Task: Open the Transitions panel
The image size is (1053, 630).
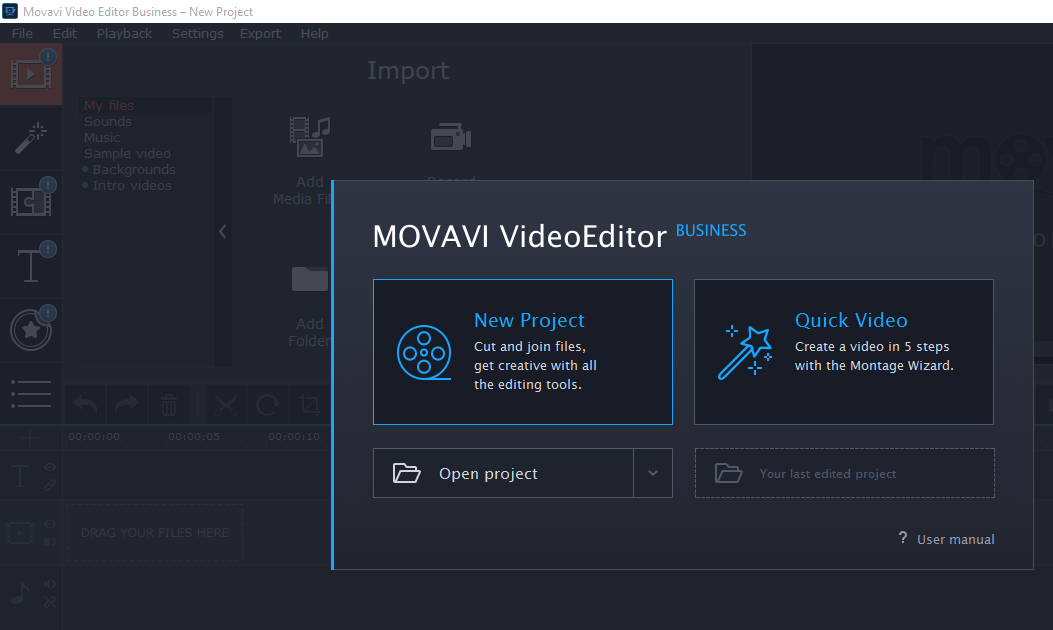Action: point(30,200)
